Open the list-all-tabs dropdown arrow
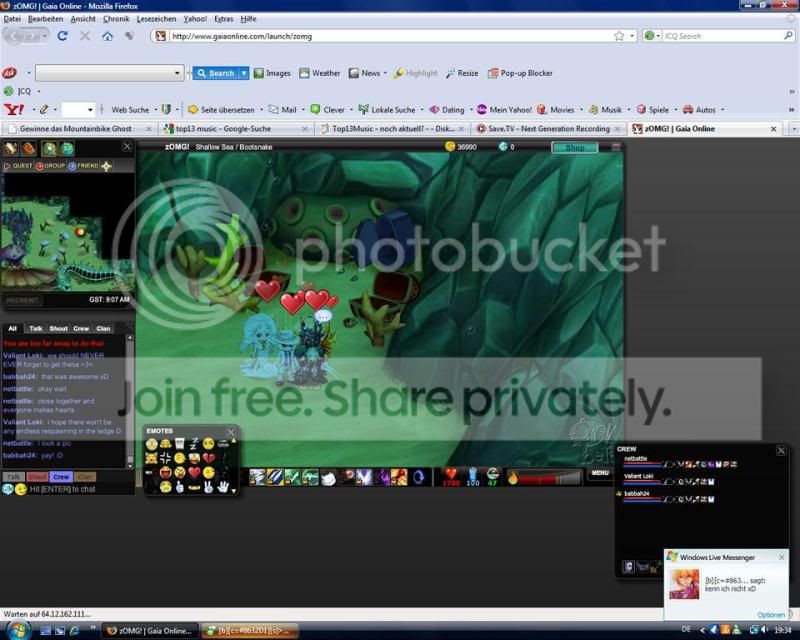This screenshot has width=800, height=640. click(794, 129)
